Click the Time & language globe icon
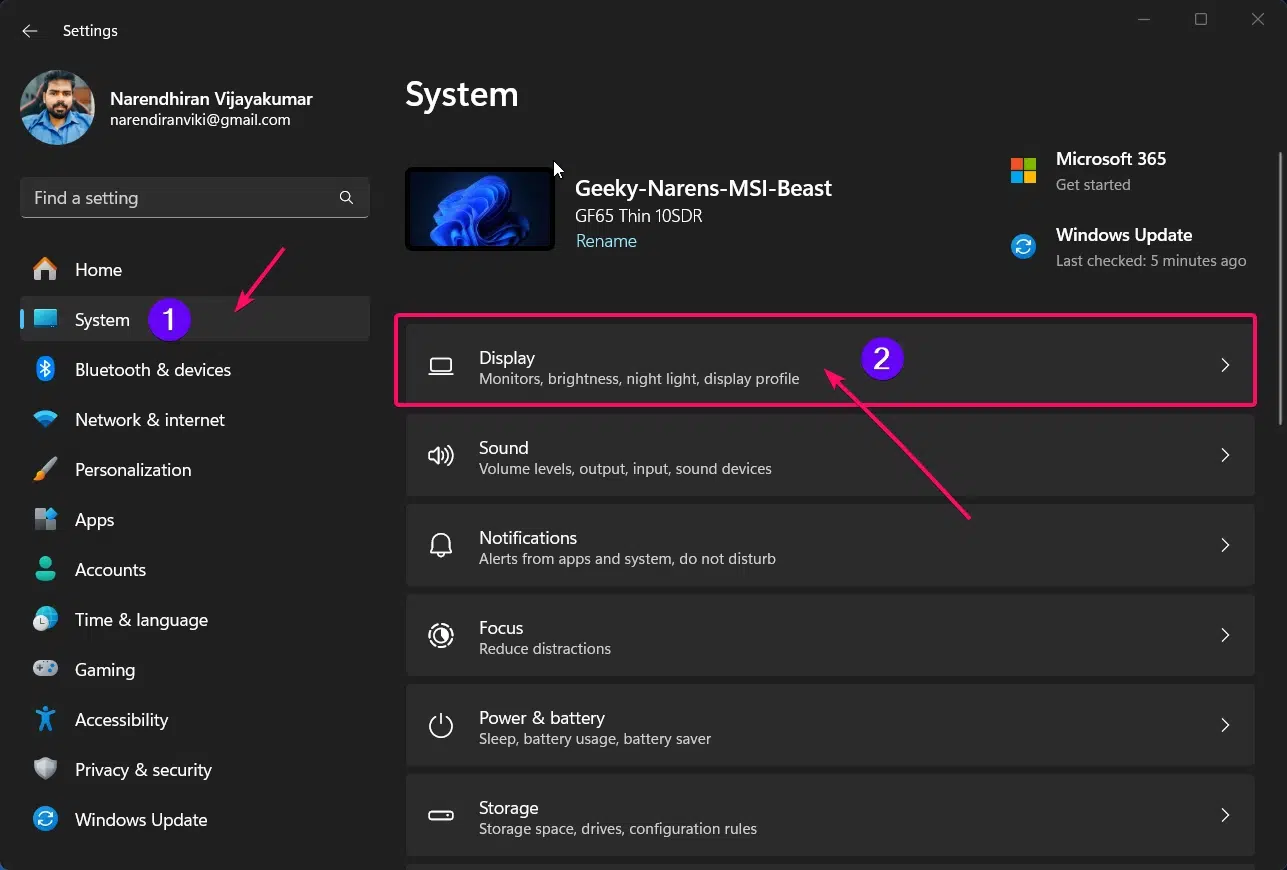 (x=45, y=620)
